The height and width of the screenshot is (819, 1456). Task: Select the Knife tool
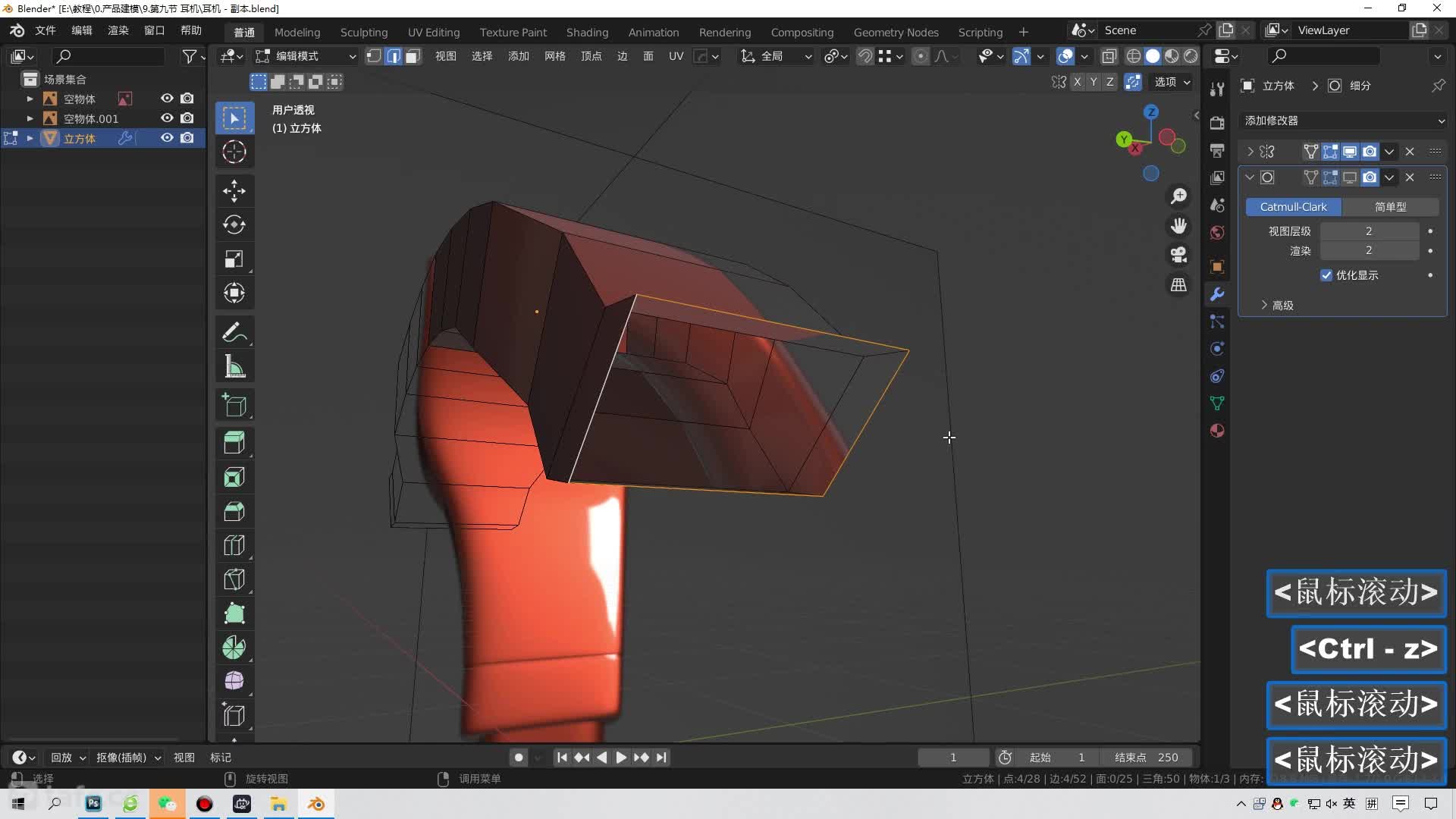click(x=234, y=579)
